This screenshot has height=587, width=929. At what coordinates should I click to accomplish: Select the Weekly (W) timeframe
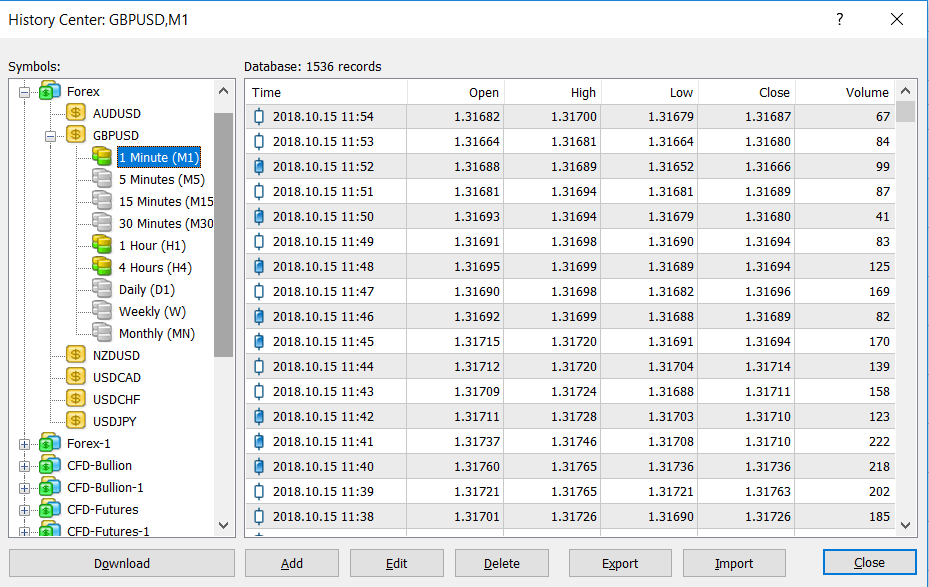click(x=152, y=312)
